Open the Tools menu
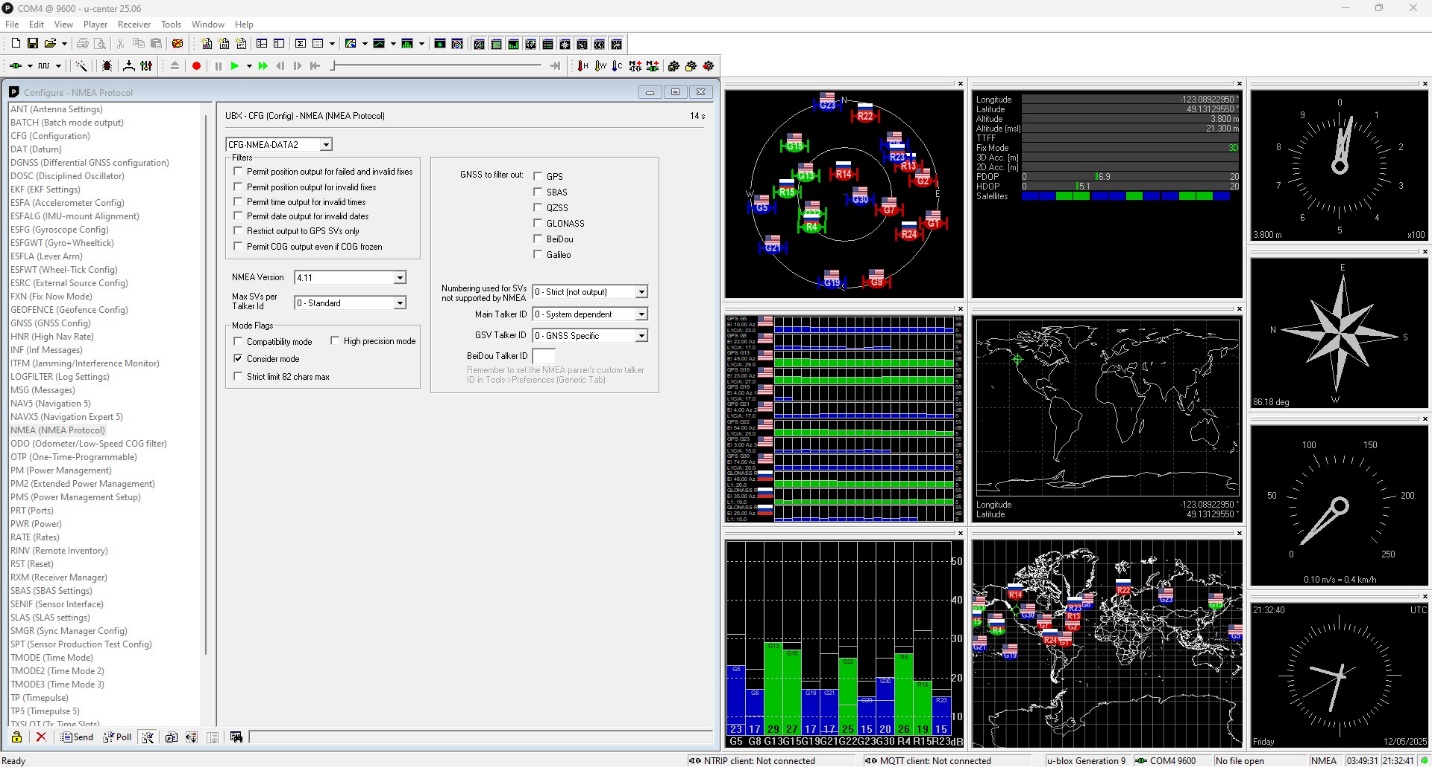This screenshot has width=1432, height=767. point(171,24)
